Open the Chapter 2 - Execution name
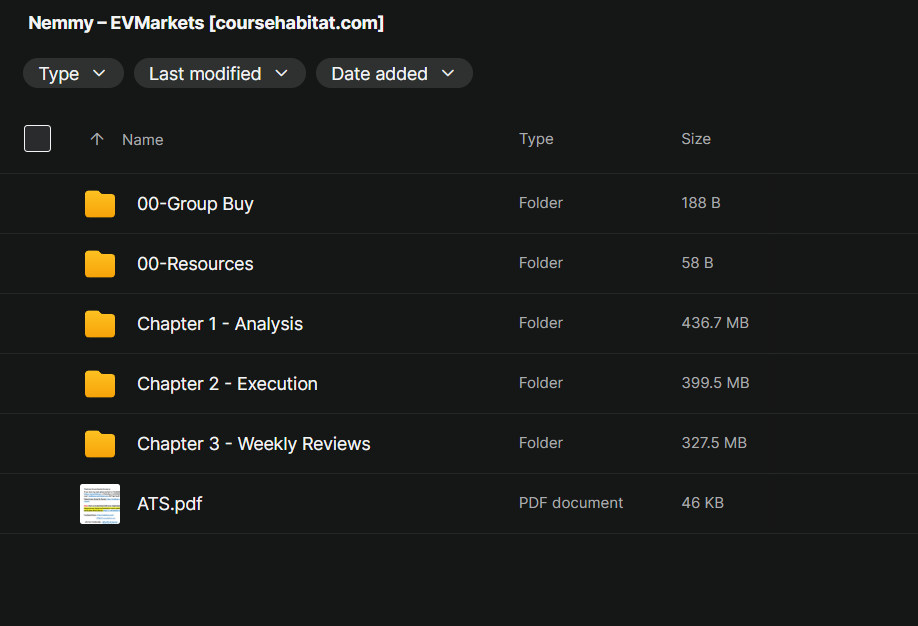Image resolution: width=918 pixels, height=626 pixels. click(227, 384)
